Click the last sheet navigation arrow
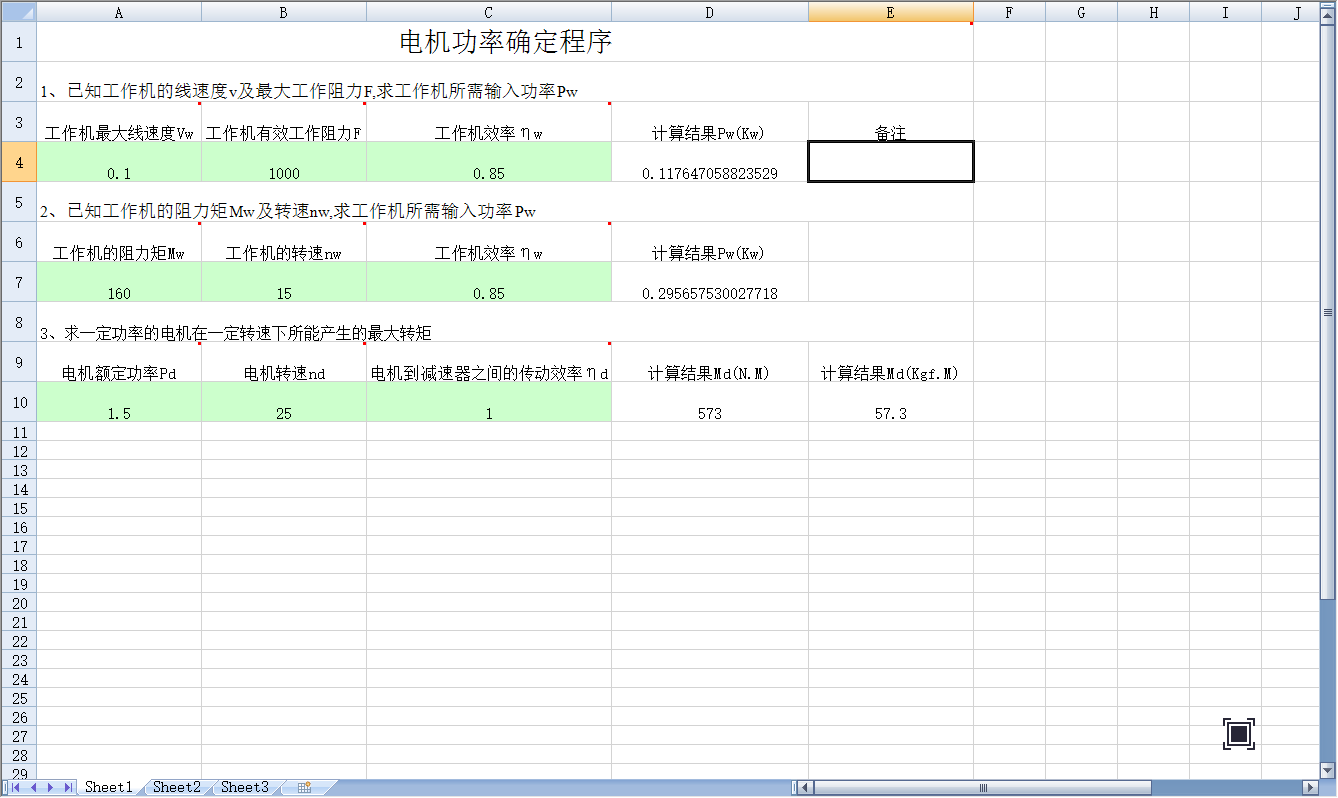Viewport: 1338px width, 798px height. click(67, 788)
